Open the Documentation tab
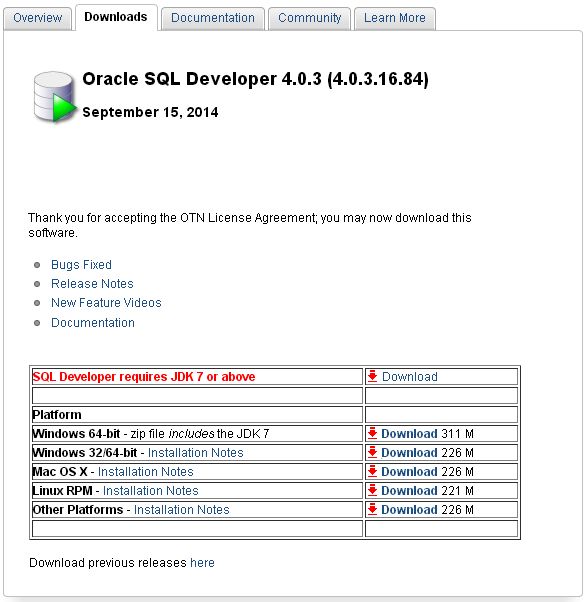Viewport: 585px width, 602px height. click(213, 18)
